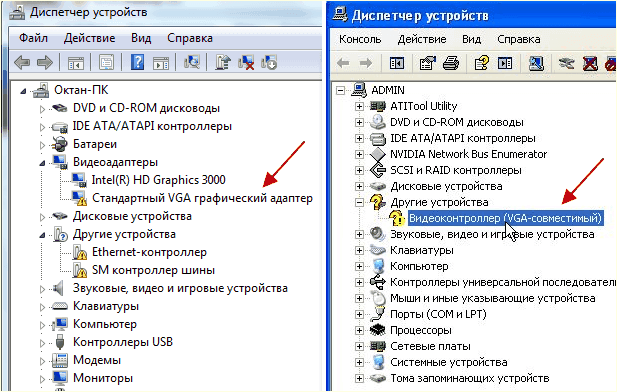
Task: Expand DVD и CD-ROM дисководы in the left window
Action: (x=42, y=109)
